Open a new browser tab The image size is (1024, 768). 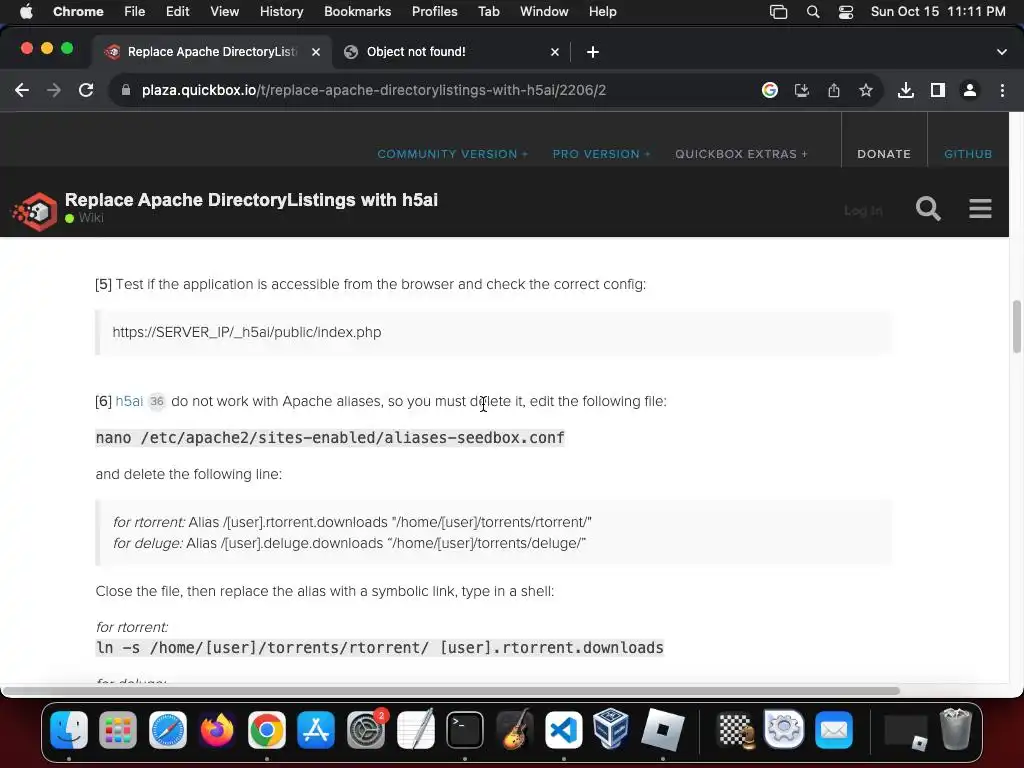592,52
